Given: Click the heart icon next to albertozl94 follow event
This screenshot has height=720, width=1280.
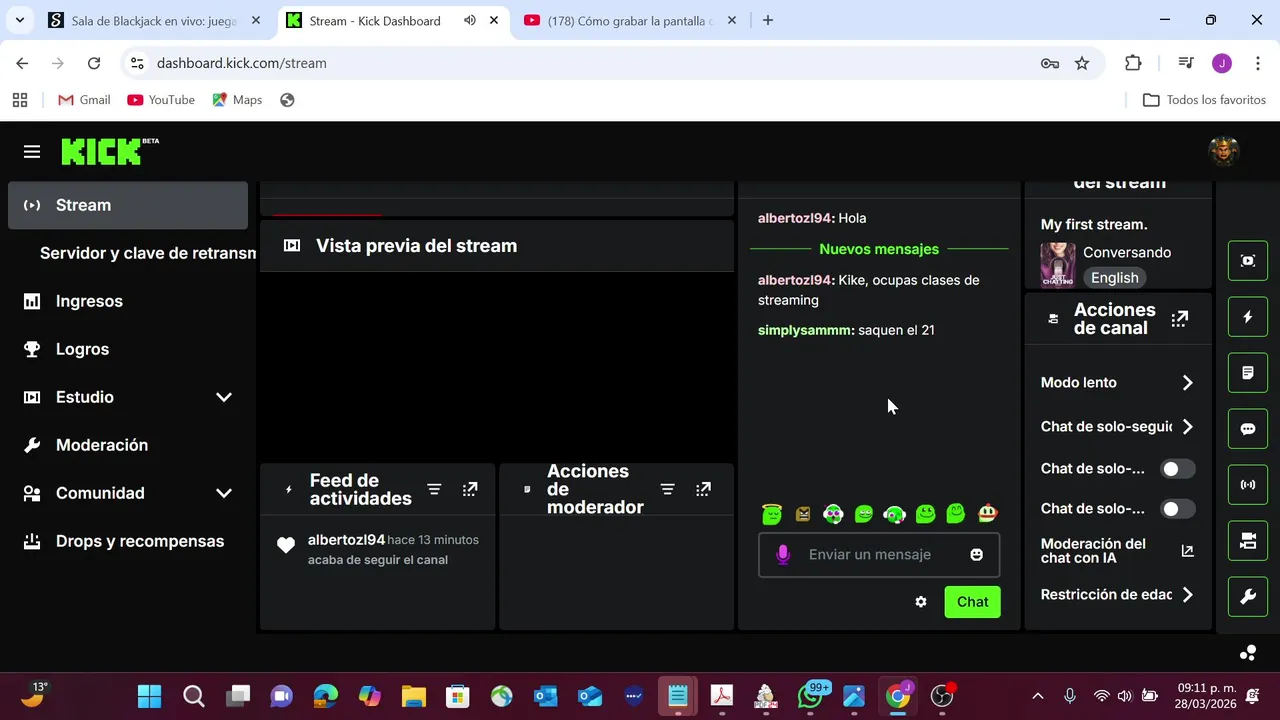Looking at the screenshot, I should [x=286, y=545].
